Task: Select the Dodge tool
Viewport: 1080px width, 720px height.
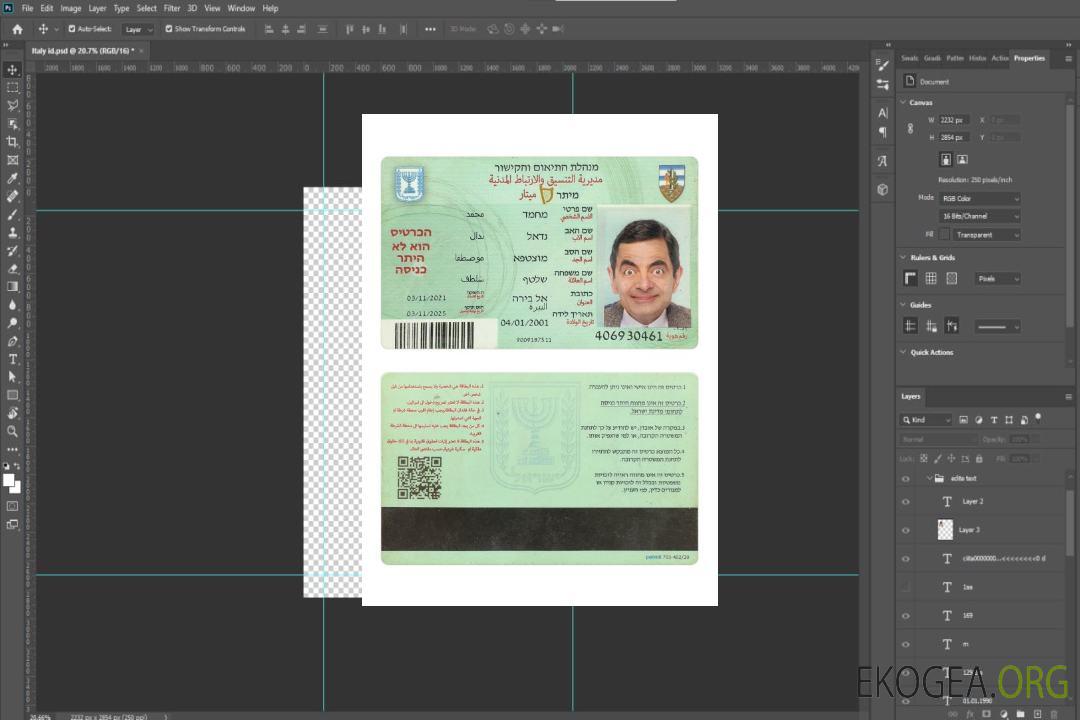Action: [x=12, y=322]
